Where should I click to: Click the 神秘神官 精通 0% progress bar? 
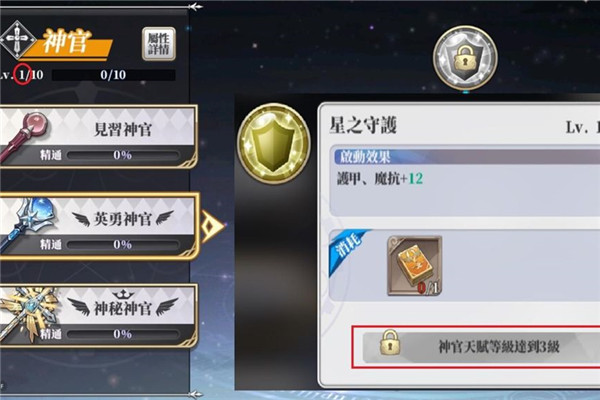123,334
